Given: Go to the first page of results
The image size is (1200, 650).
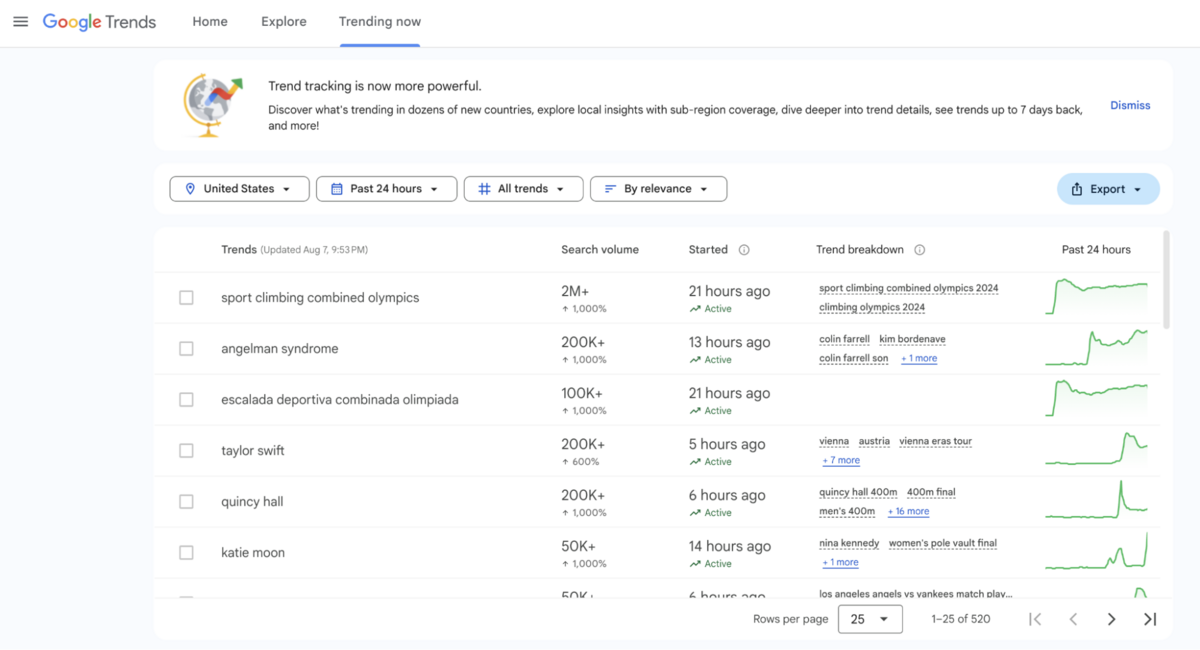Looking at the screenshot, I should click(1035, 619).
